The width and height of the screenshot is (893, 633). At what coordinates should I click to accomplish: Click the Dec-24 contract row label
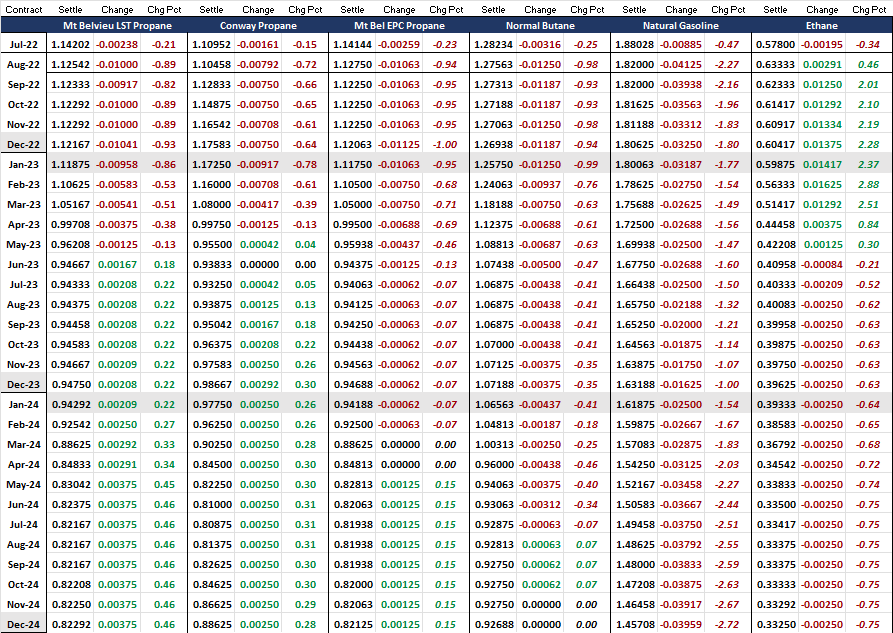(x=23, y=624)
